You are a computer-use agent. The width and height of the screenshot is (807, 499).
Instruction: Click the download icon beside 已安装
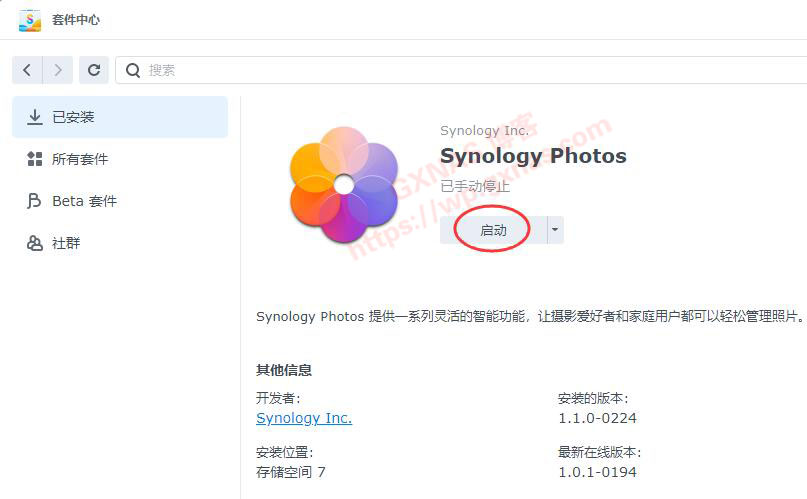click(35, 117)
